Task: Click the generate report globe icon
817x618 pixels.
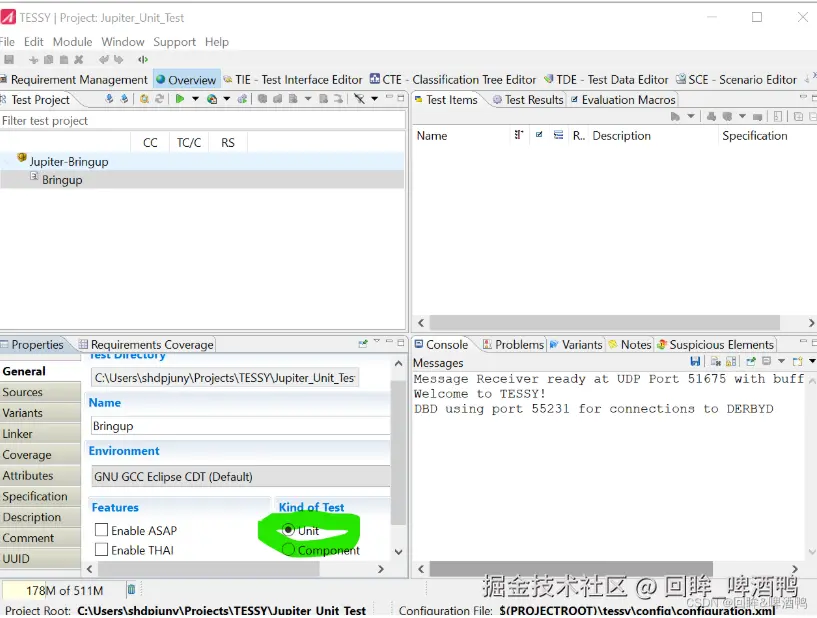Action: pos(212,98)
